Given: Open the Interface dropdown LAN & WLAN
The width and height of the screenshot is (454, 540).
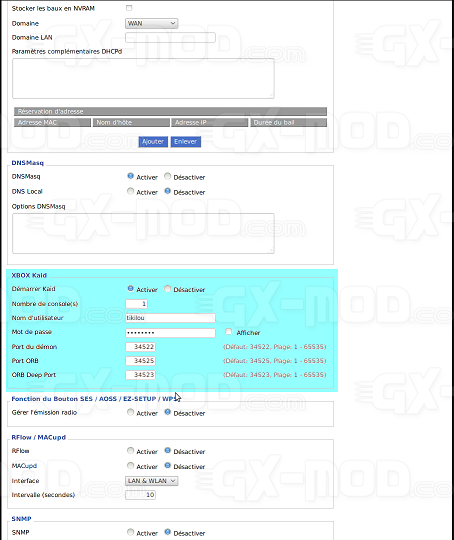Looking at the screenshot, I should point(152,481).
